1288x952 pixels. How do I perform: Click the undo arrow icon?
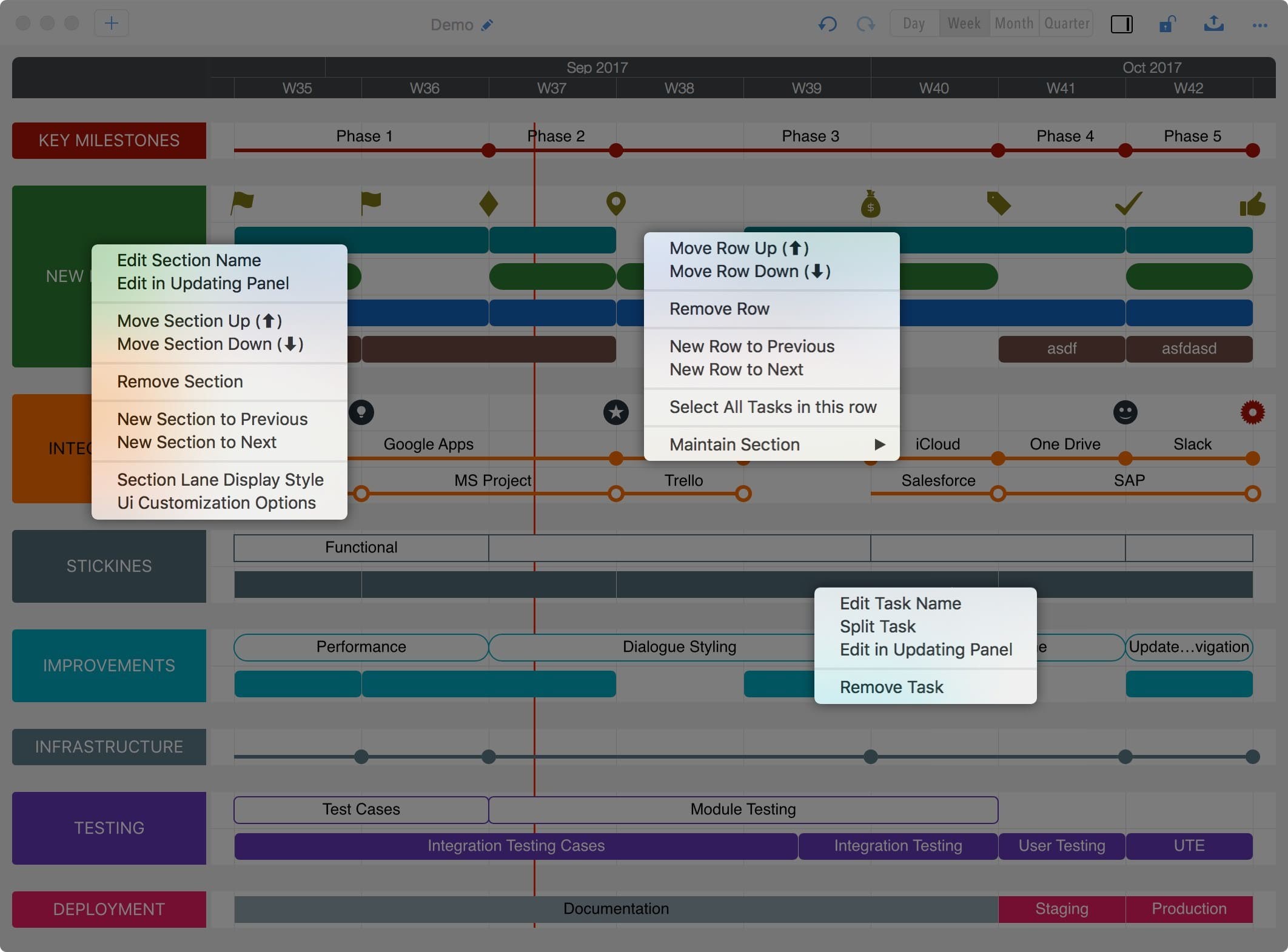[x=827, y=24]
